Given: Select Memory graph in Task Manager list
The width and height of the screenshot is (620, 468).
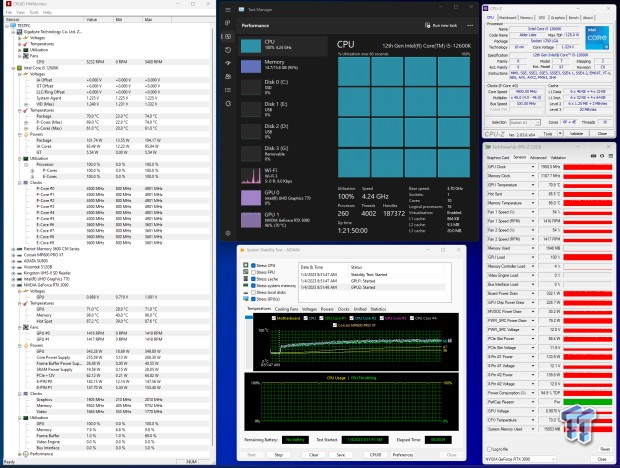Looking at the screenshot, I should point(251,66).
